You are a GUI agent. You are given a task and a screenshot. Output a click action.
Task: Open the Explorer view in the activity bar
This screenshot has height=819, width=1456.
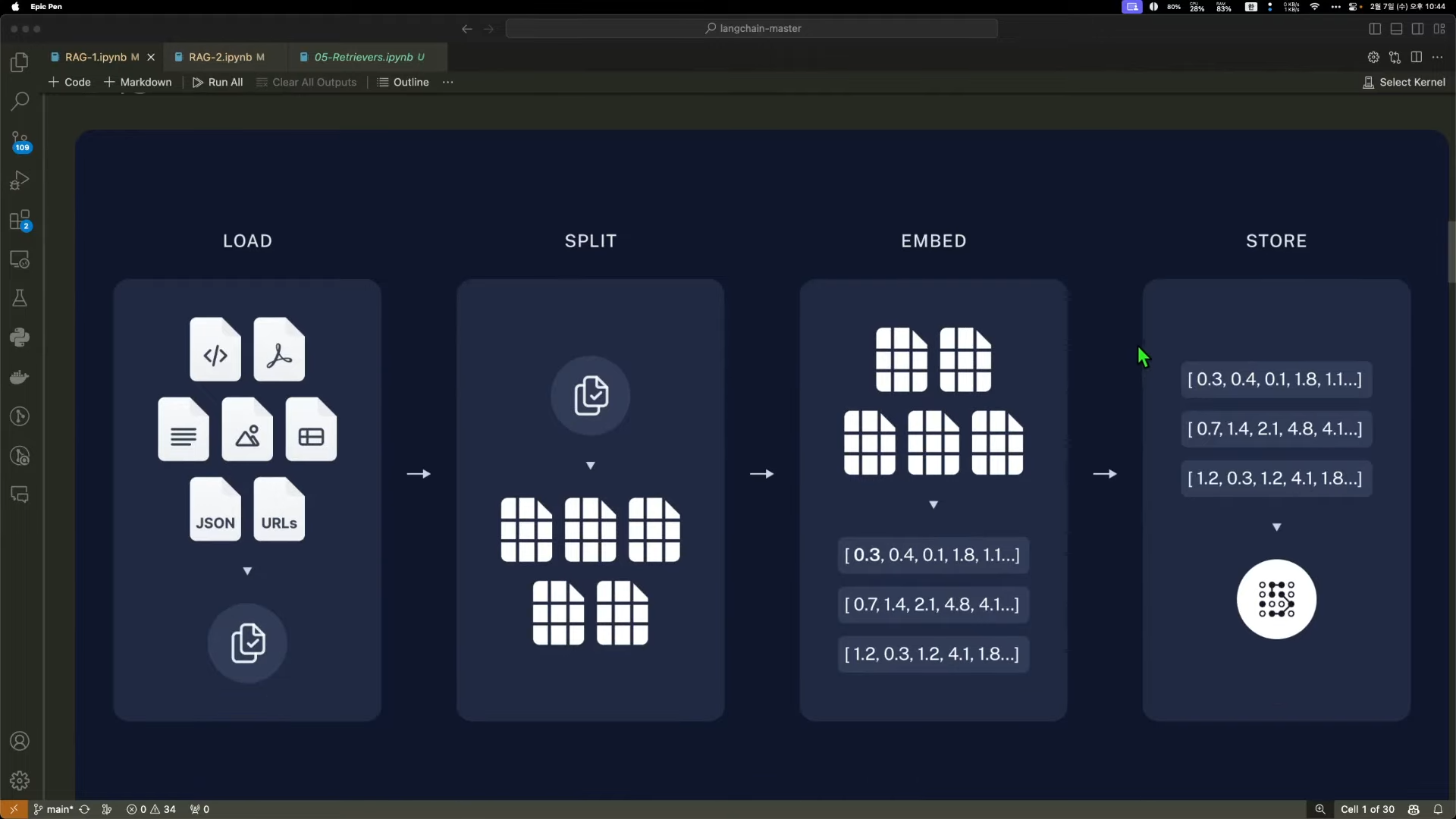(20, 61)
